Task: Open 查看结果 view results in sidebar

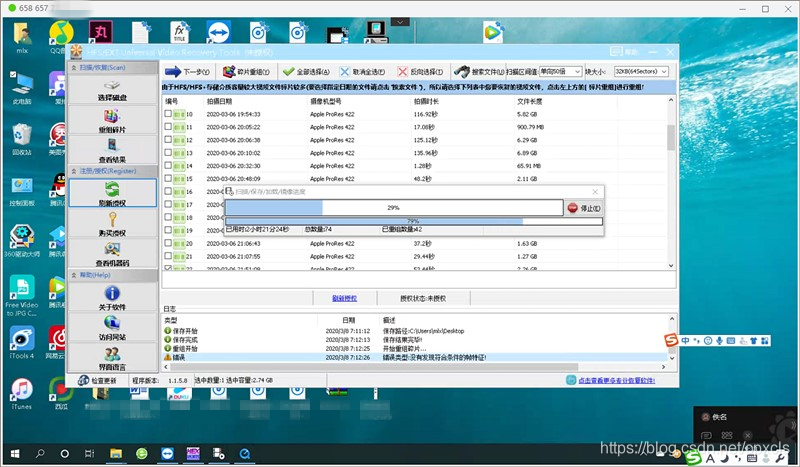Action: click(112, 151)
